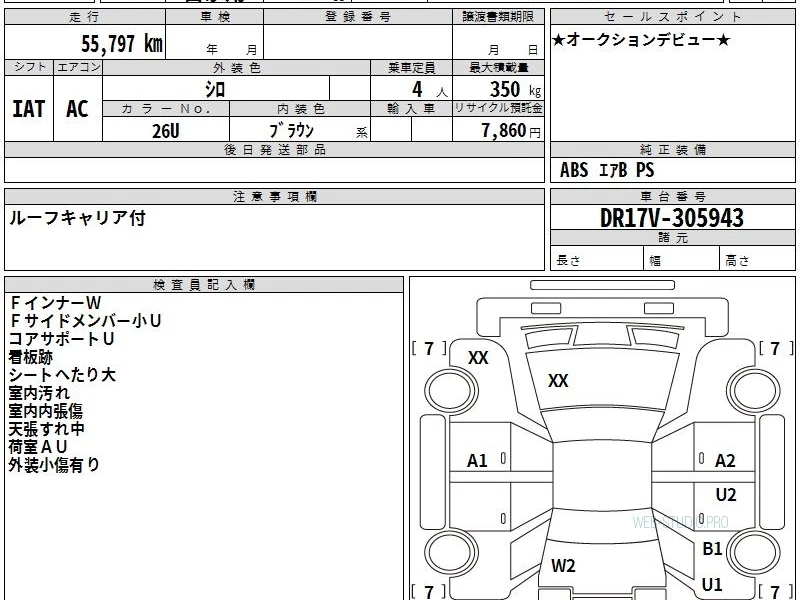Select the セールスポイント section header
800x600 pixels.
pyautogui.click(x=672, y=17)
